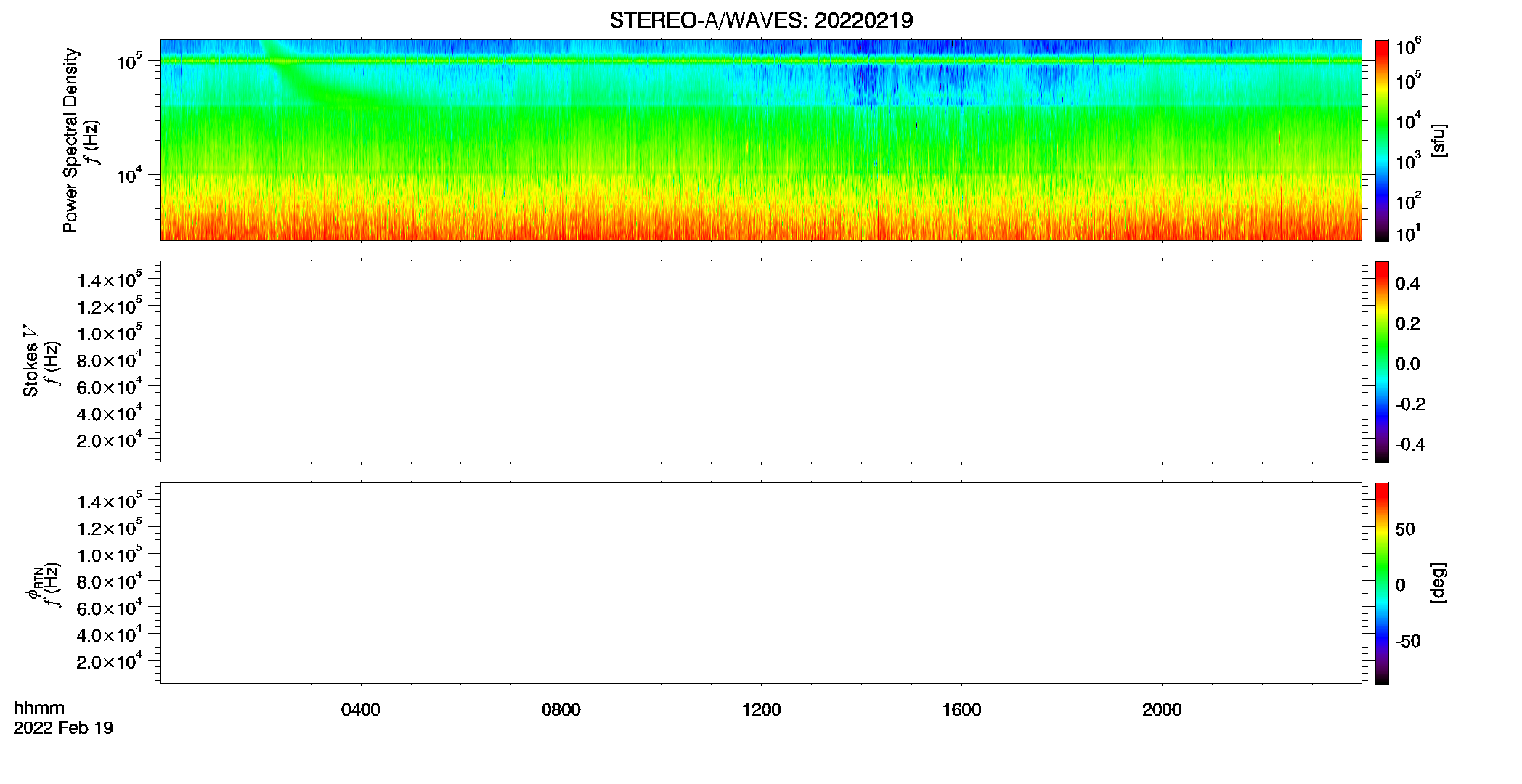Click the 6.0×10⁴ tick in Stokes V panel
The height and width of the screenshot is (784, 1522).
[x=110, y=386]
